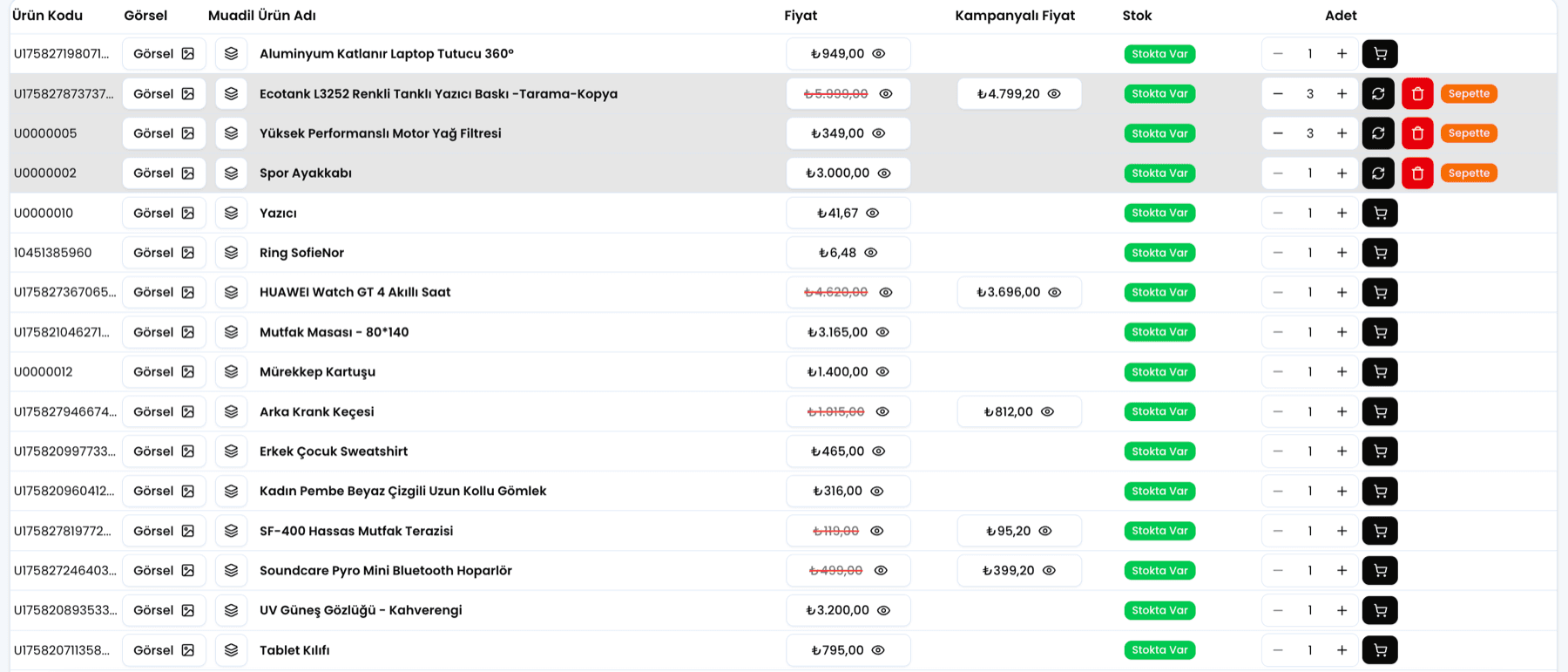This screenshot has height=672, width=1568.
Task: Increase quantity for UV Güneş Gözlüğü
Action: 1342,610
